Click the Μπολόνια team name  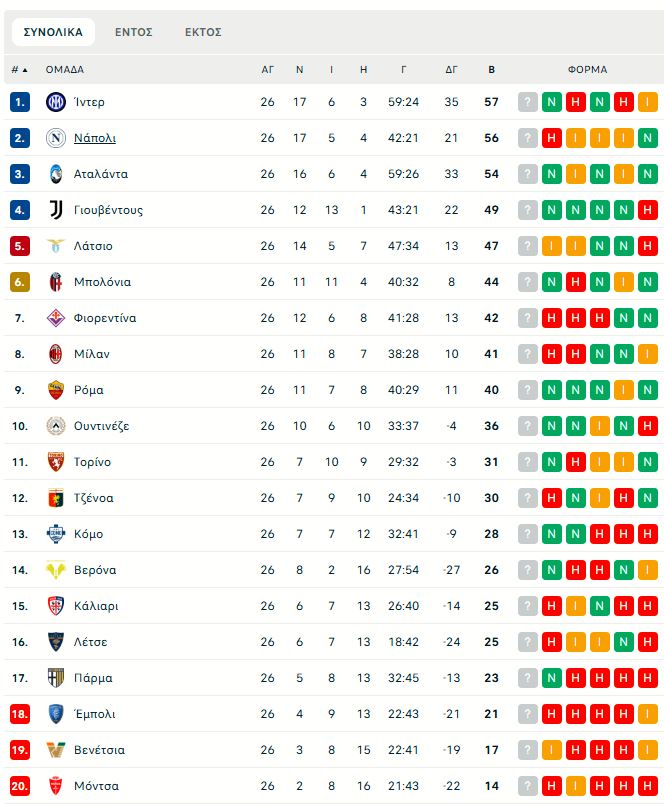coord(102,282)
